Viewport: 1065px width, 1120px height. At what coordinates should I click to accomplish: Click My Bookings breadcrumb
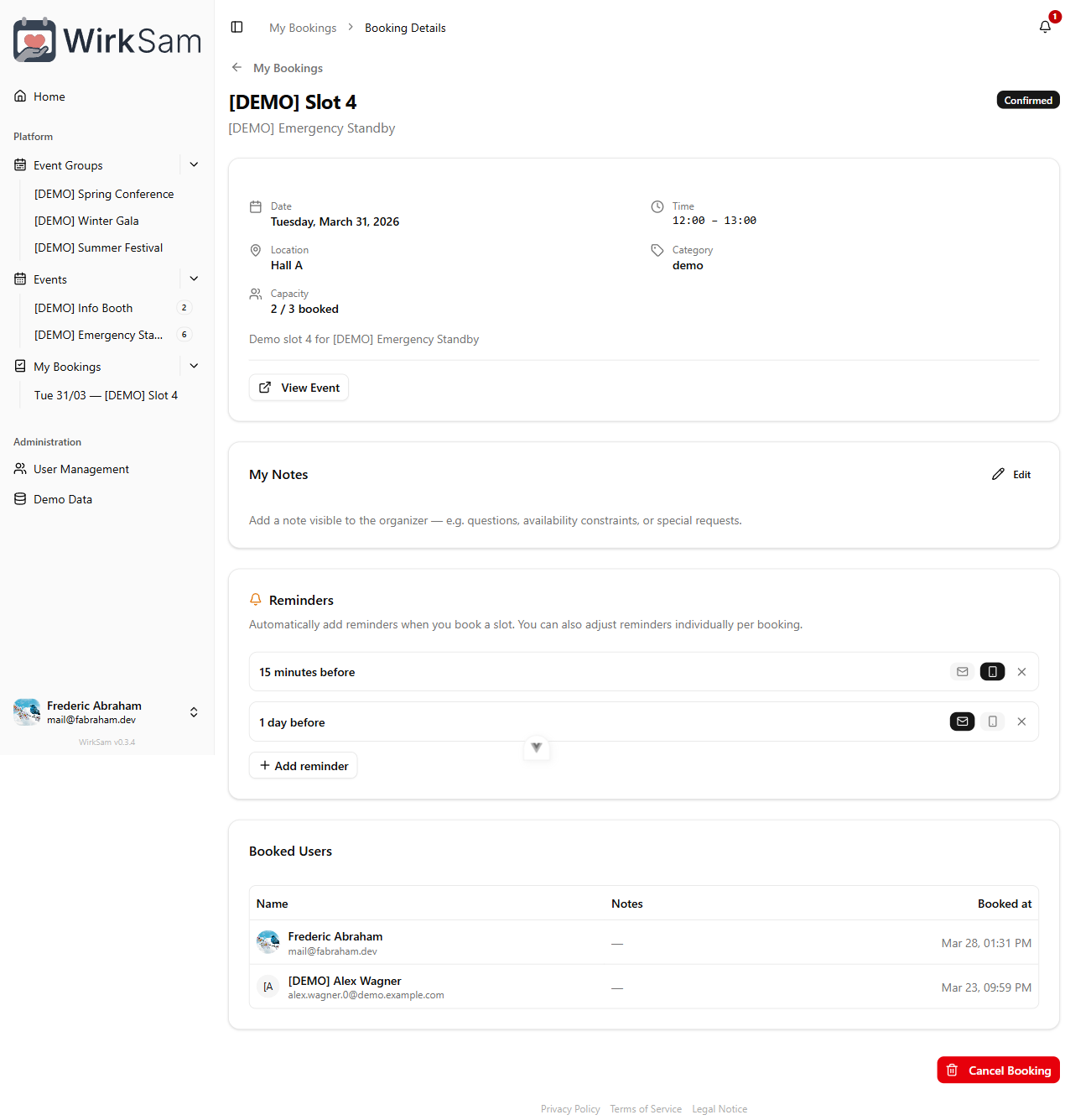pos(303,28)
